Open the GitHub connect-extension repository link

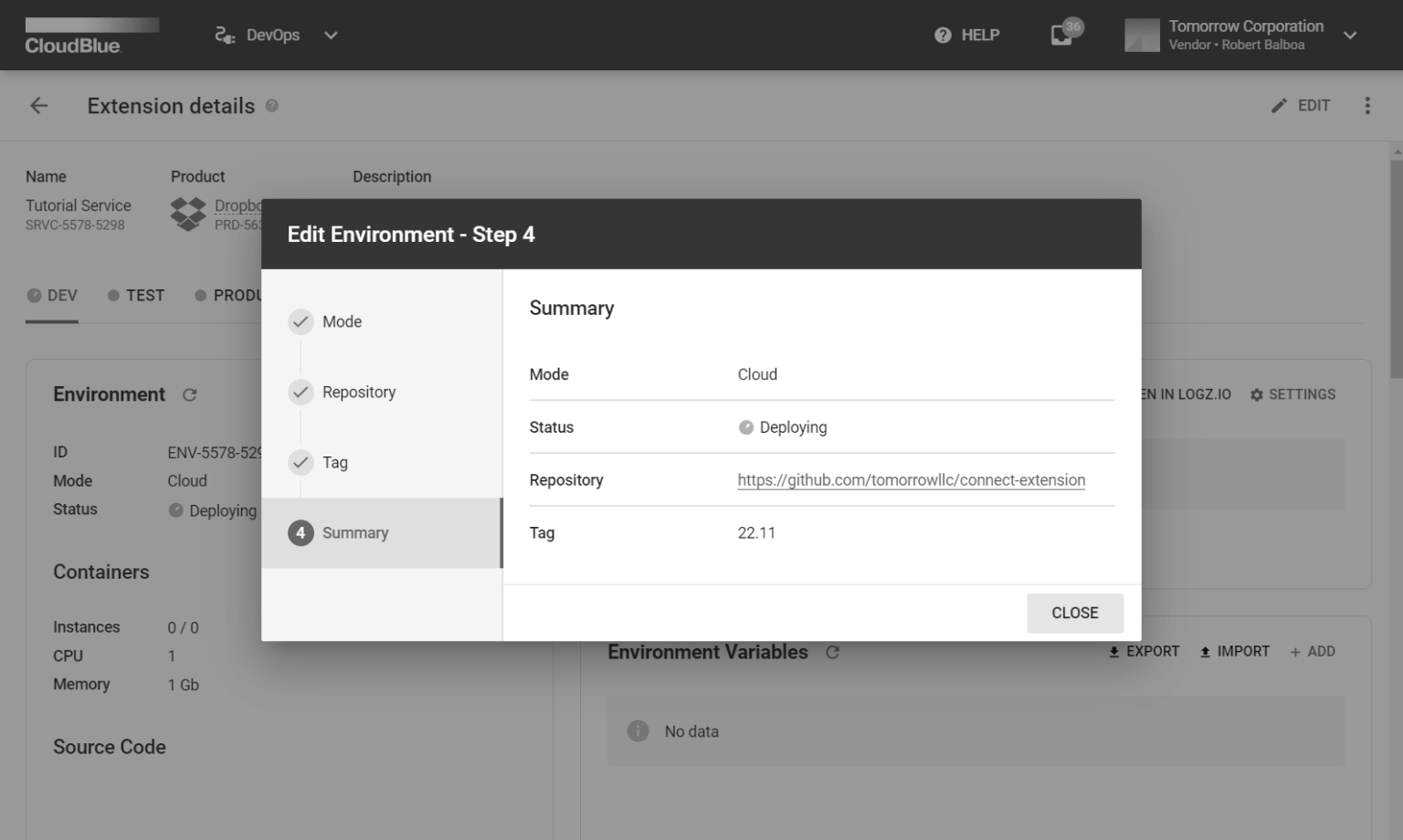pyautogui.click(x=912, y=480)
